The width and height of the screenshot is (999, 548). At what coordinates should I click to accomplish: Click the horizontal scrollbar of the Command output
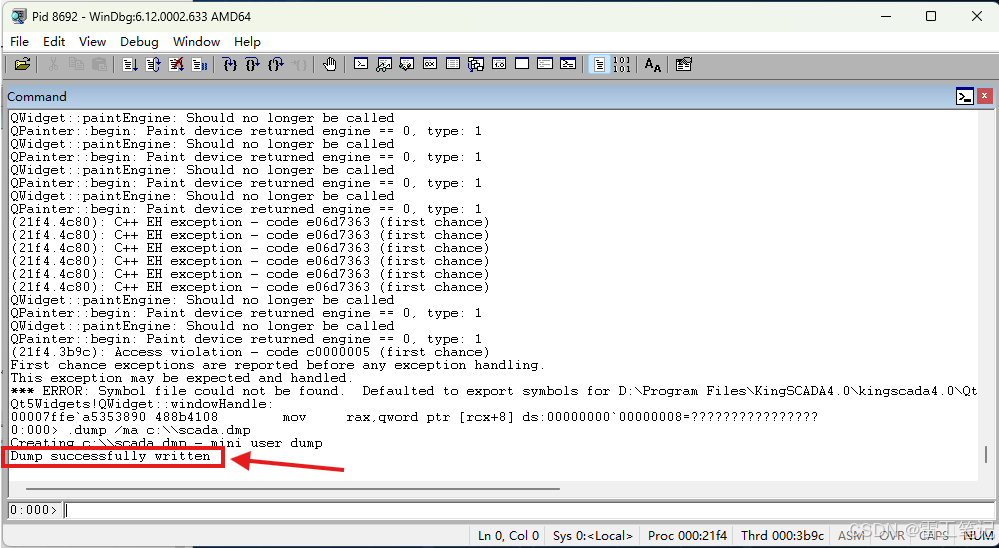coord(293,489)
